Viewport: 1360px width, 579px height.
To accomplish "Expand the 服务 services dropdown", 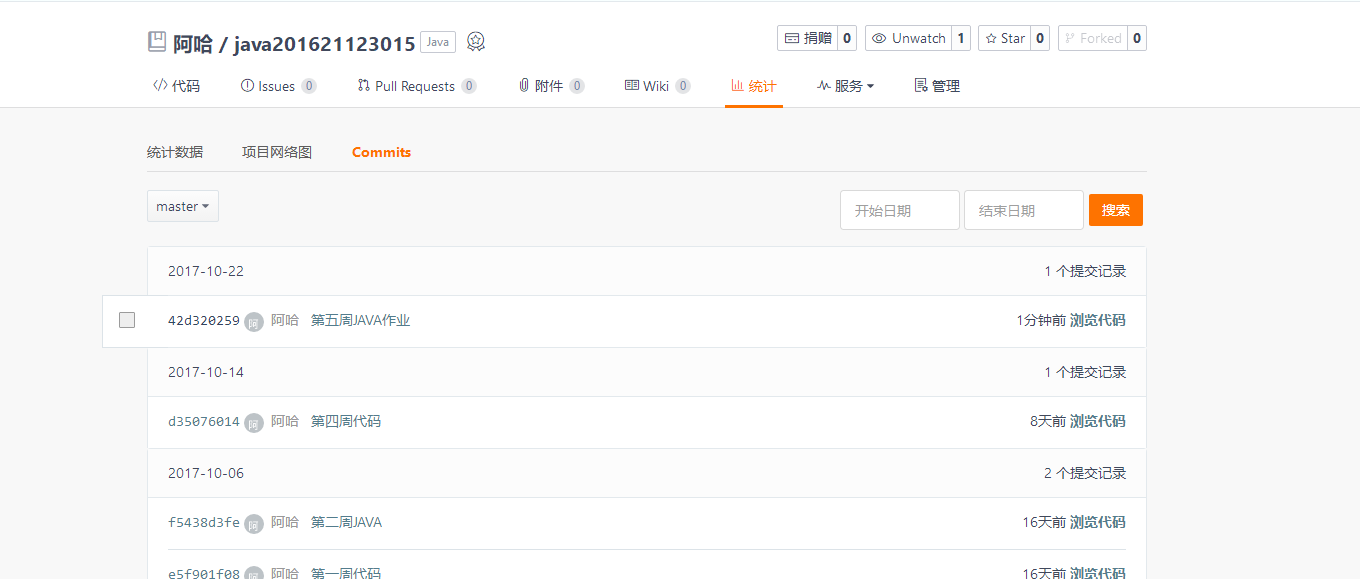I will [x=845, y=86].
